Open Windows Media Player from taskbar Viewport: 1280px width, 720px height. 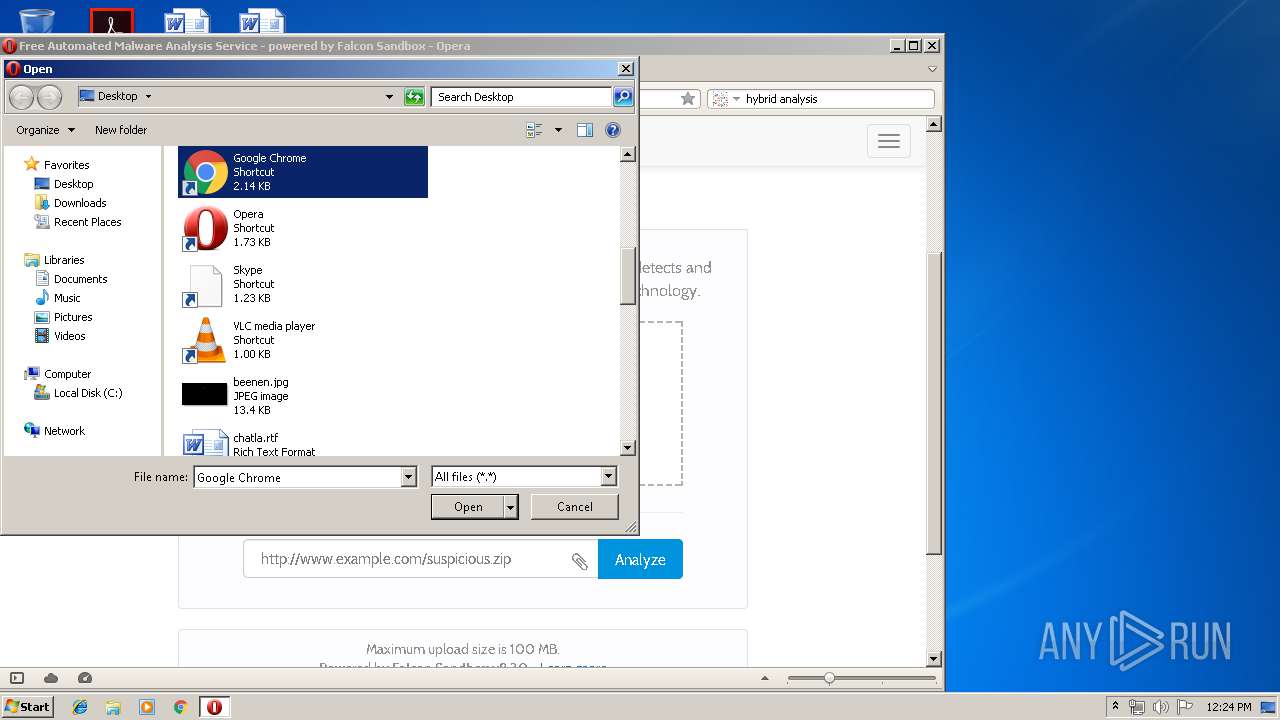[147, 707]
